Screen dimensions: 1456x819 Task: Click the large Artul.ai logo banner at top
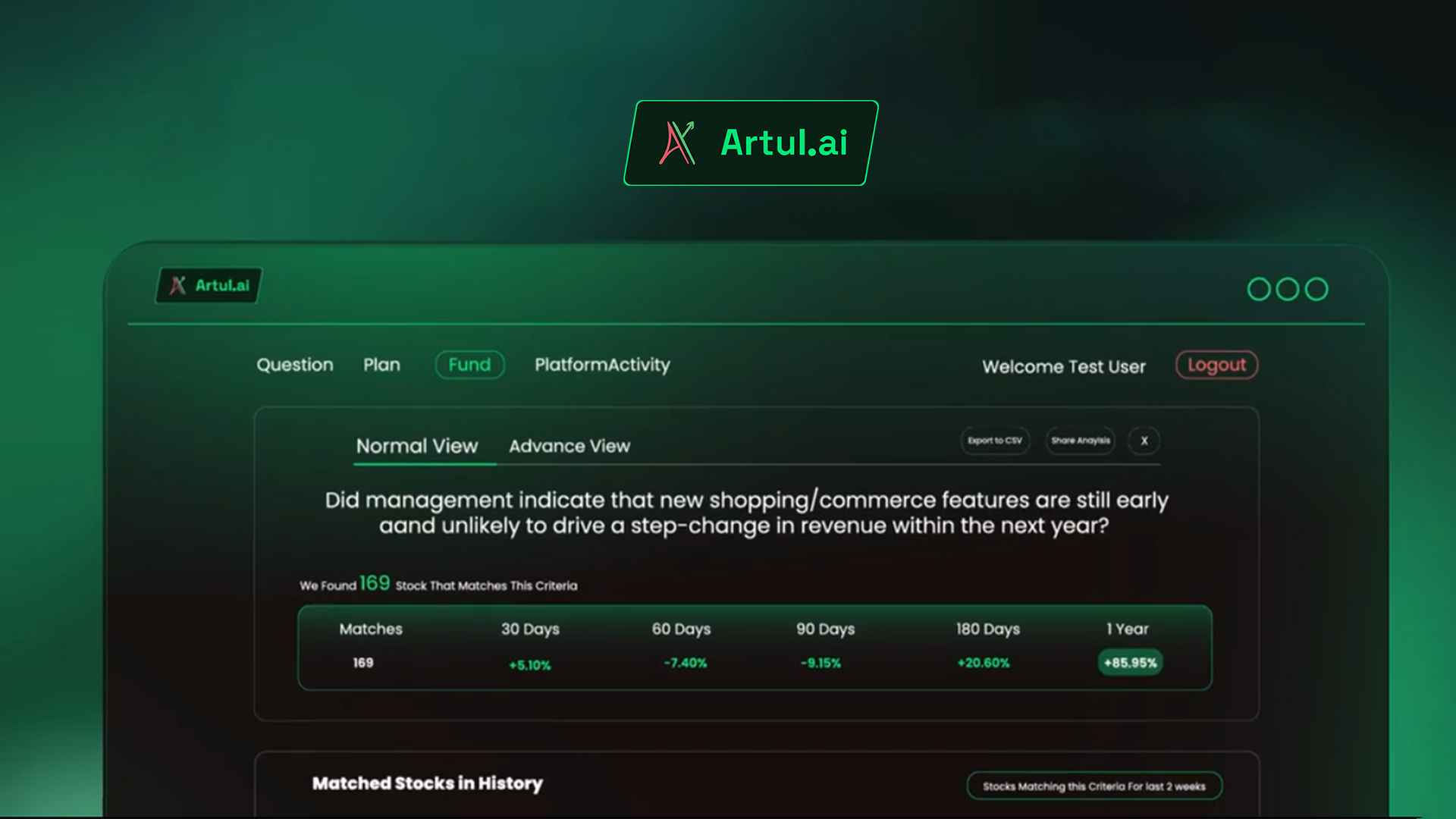click(x=752, y=143)
